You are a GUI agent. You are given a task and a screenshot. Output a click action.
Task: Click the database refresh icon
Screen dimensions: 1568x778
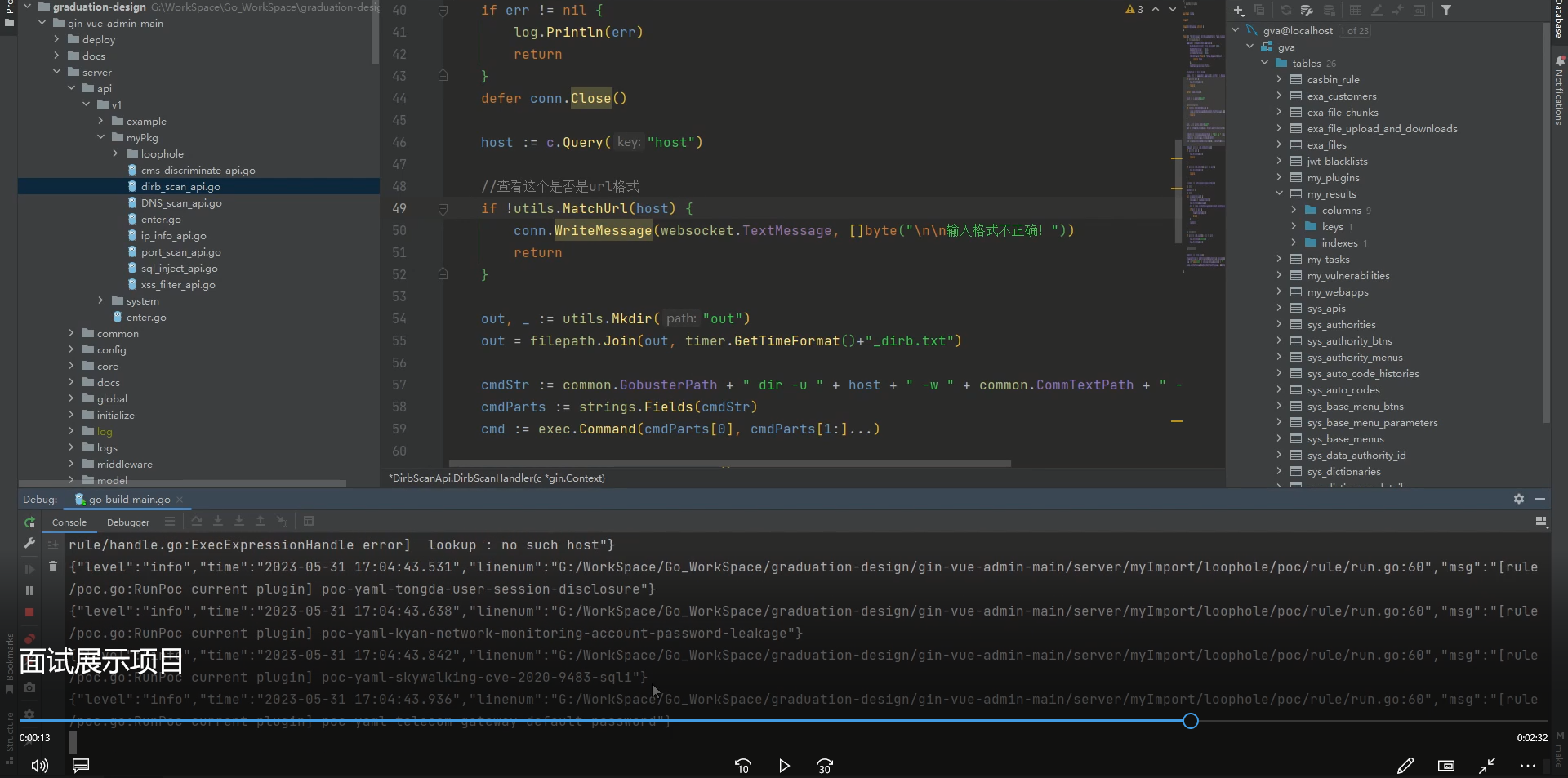[1286, 11]
